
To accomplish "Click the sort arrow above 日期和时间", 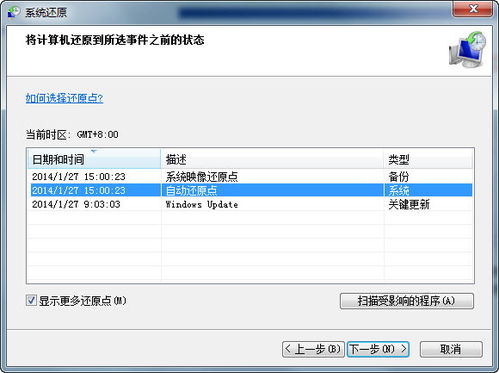I will pyautogui.click(x=94, y=151).
